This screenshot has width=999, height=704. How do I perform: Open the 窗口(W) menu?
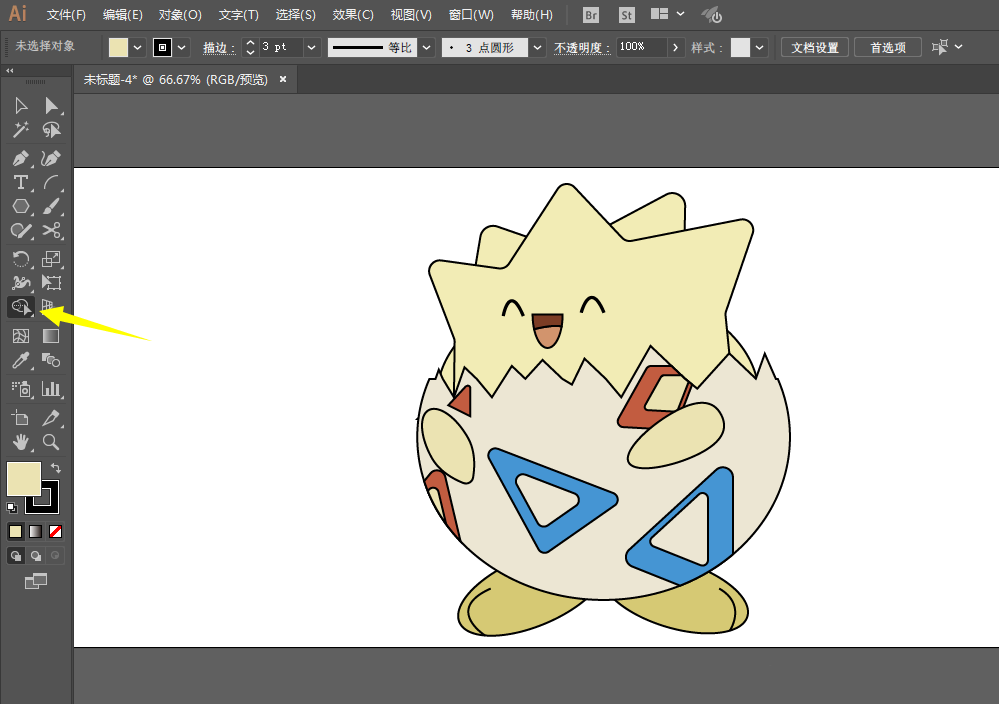tap(471, 15)
